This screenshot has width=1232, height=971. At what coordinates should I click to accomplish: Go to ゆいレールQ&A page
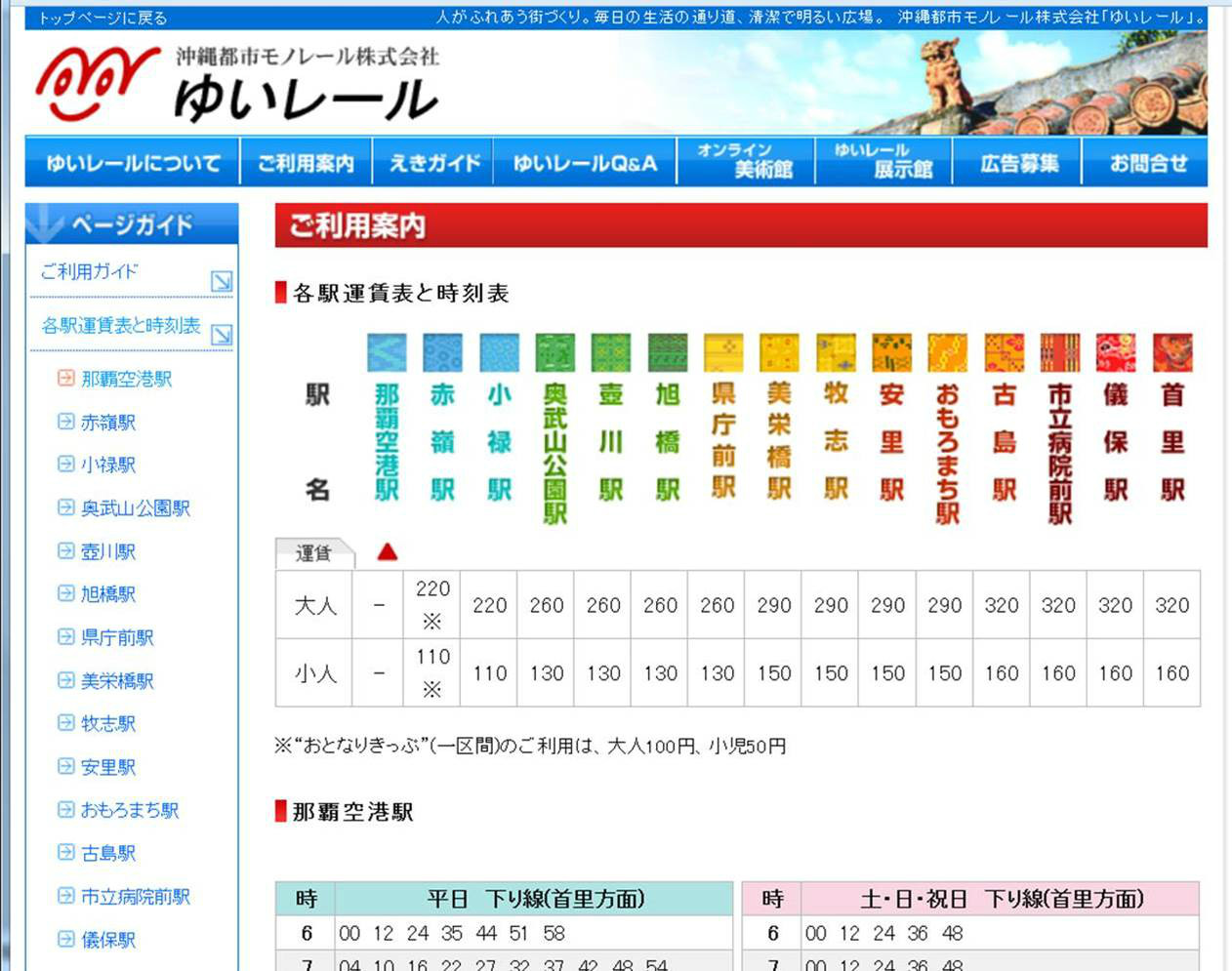tap(585, 163)
